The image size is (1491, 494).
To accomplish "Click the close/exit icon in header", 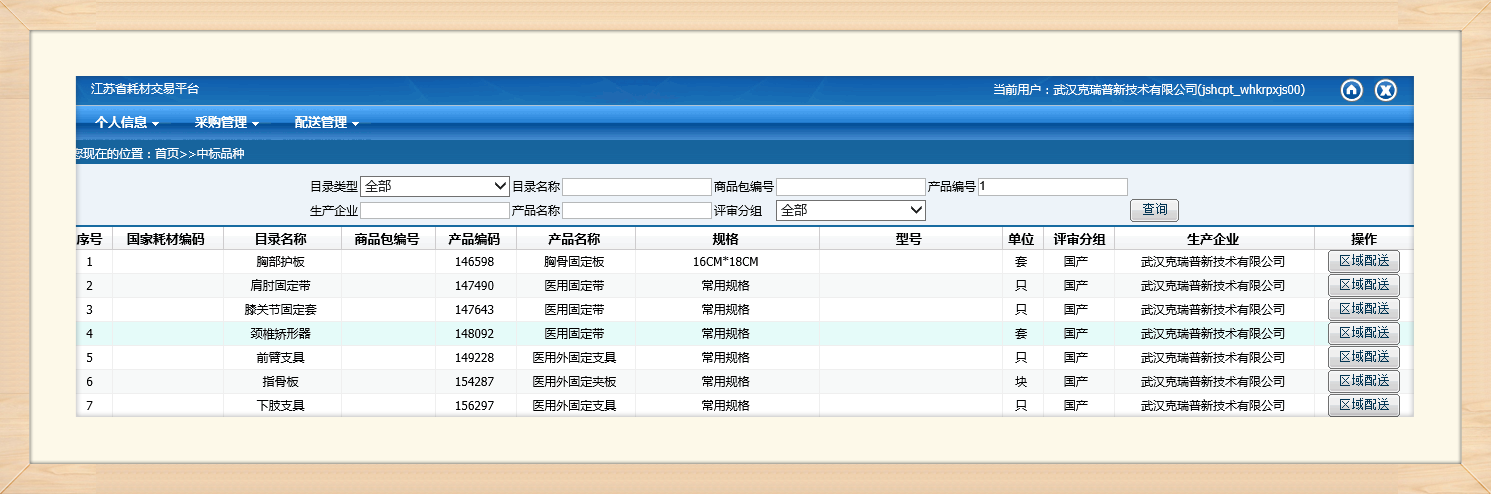I will [x=1385, y=91].
